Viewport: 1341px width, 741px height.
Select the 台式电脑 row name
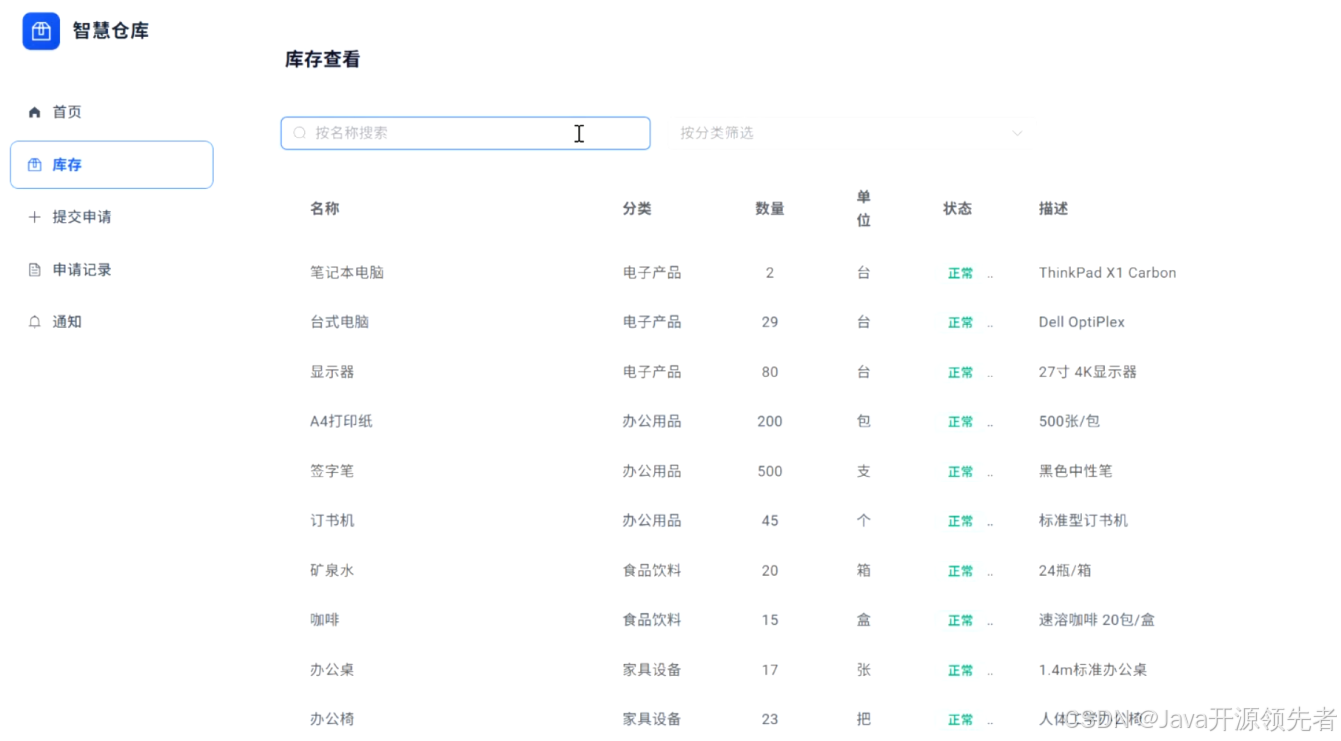pyautogui.click(x=340, y=322)
